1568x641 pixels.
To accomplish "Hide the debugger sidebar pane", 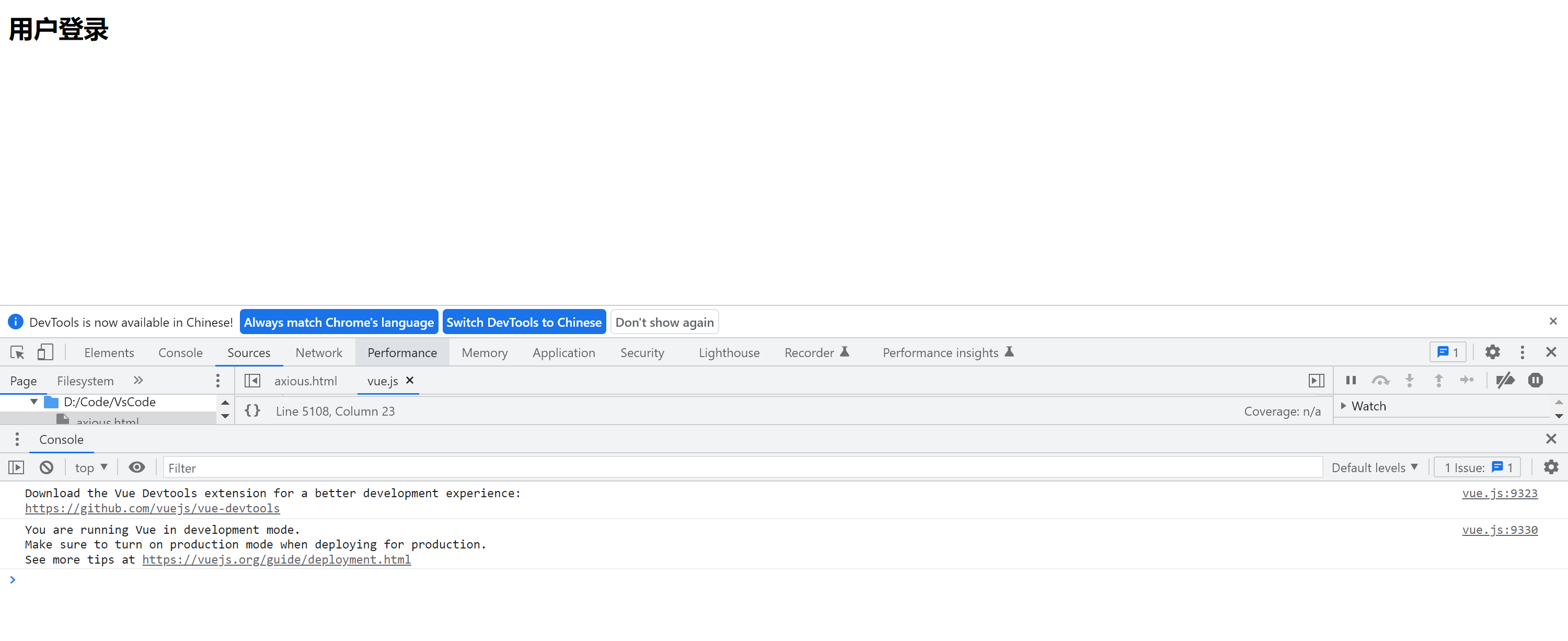I will click(1316, 381).
